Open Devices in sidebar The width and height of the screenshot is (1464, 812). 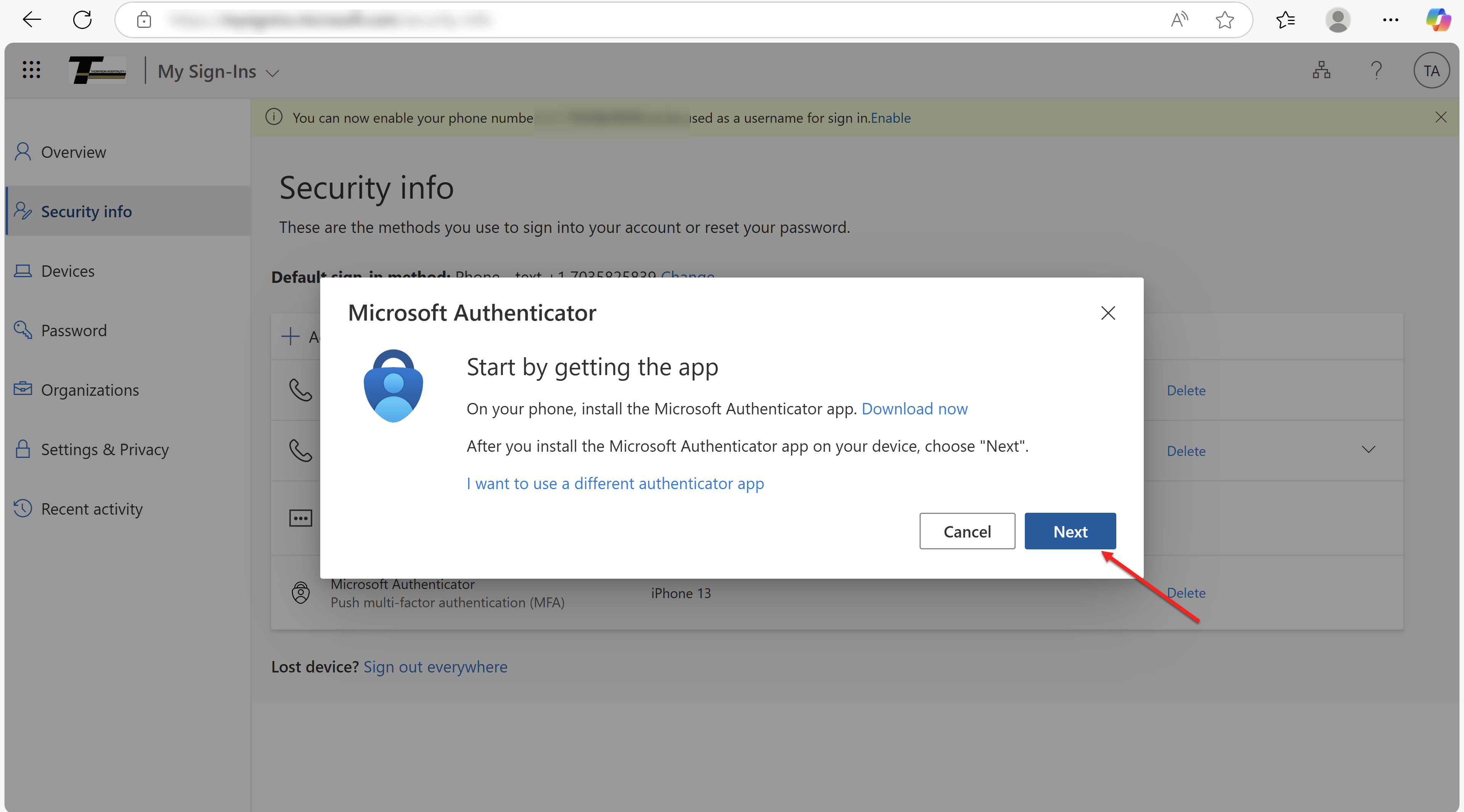tap(128, 271)
